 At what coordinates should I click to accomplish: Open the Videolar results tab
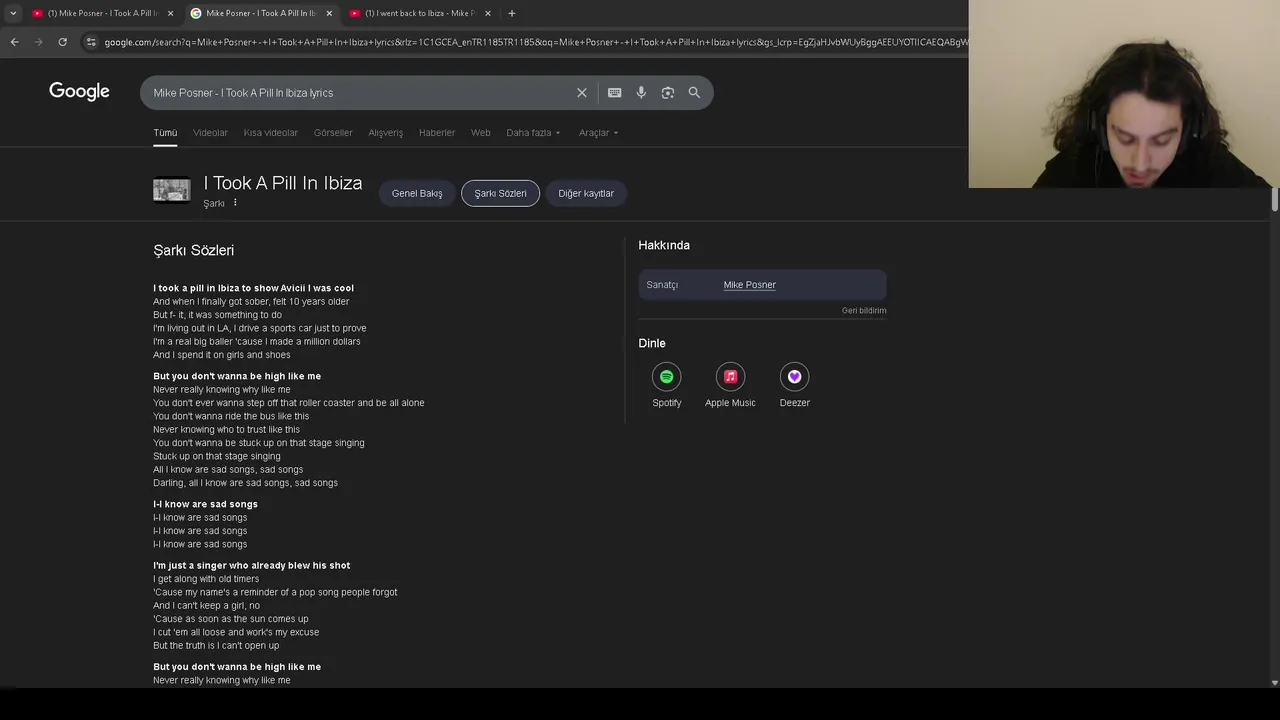[x=210, y=132]
